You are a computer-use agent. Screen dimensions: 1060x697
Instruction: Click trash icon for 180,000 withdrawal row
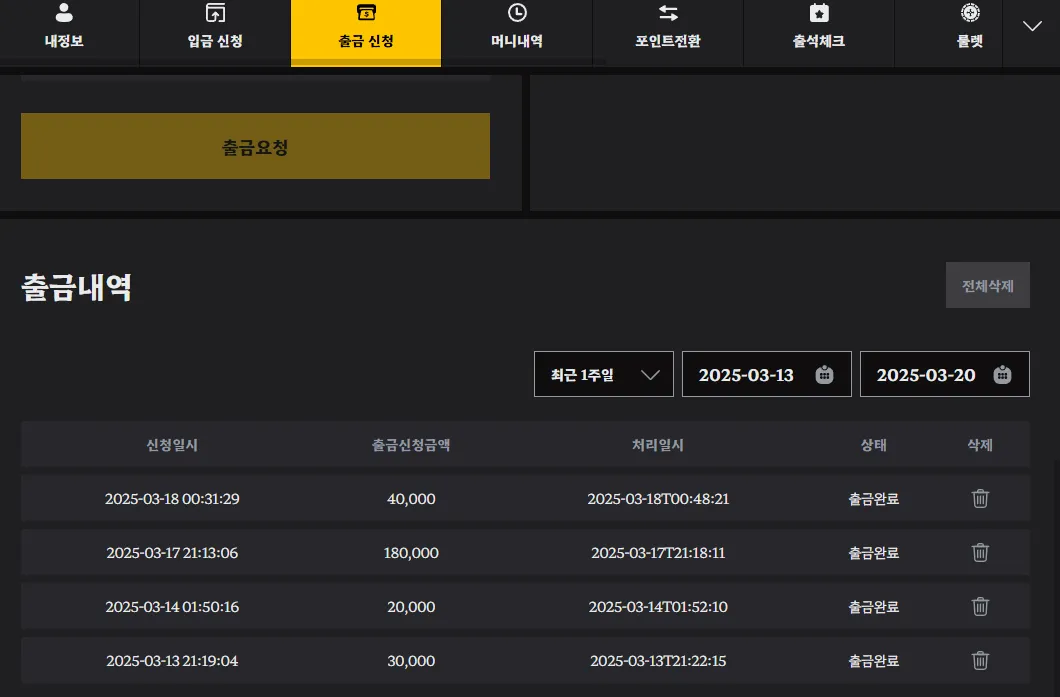[x=980, y=552]
